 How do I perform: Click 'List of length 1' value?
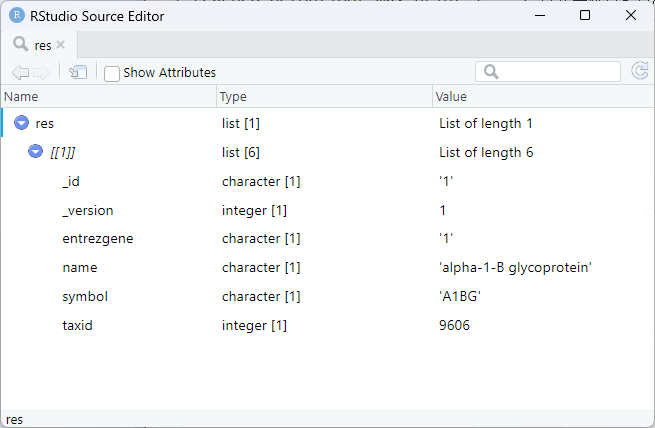click(486, 124)
